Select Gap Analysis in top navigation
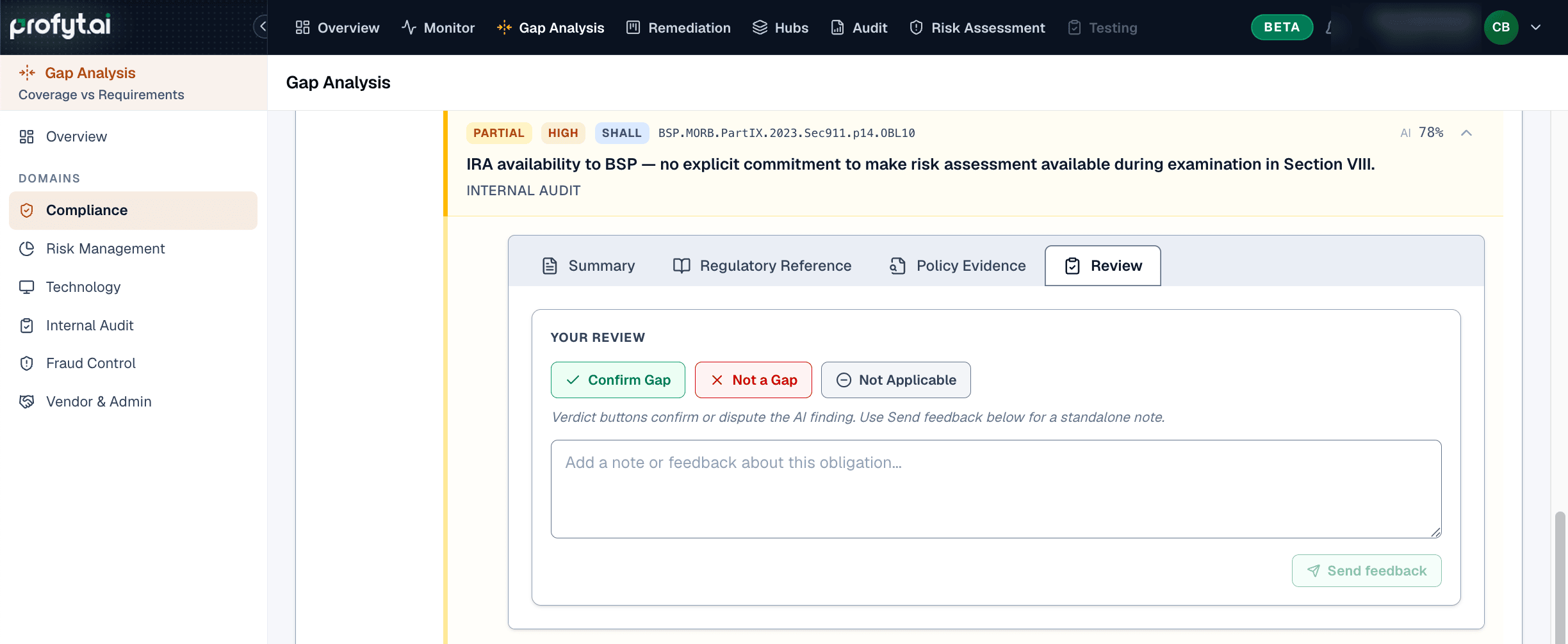Viewport: 1568px width, 644px height. coord(550,28)
